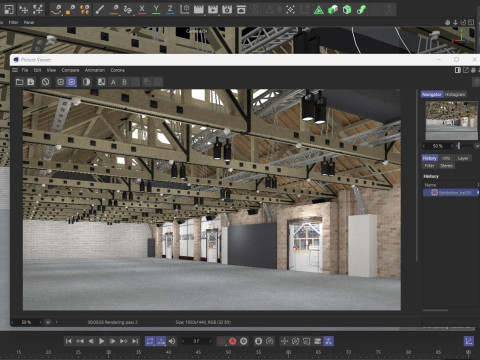This screenshot has width=480, height=360.
Task: Click the AB compare image icon
Action: pos(101,82)
